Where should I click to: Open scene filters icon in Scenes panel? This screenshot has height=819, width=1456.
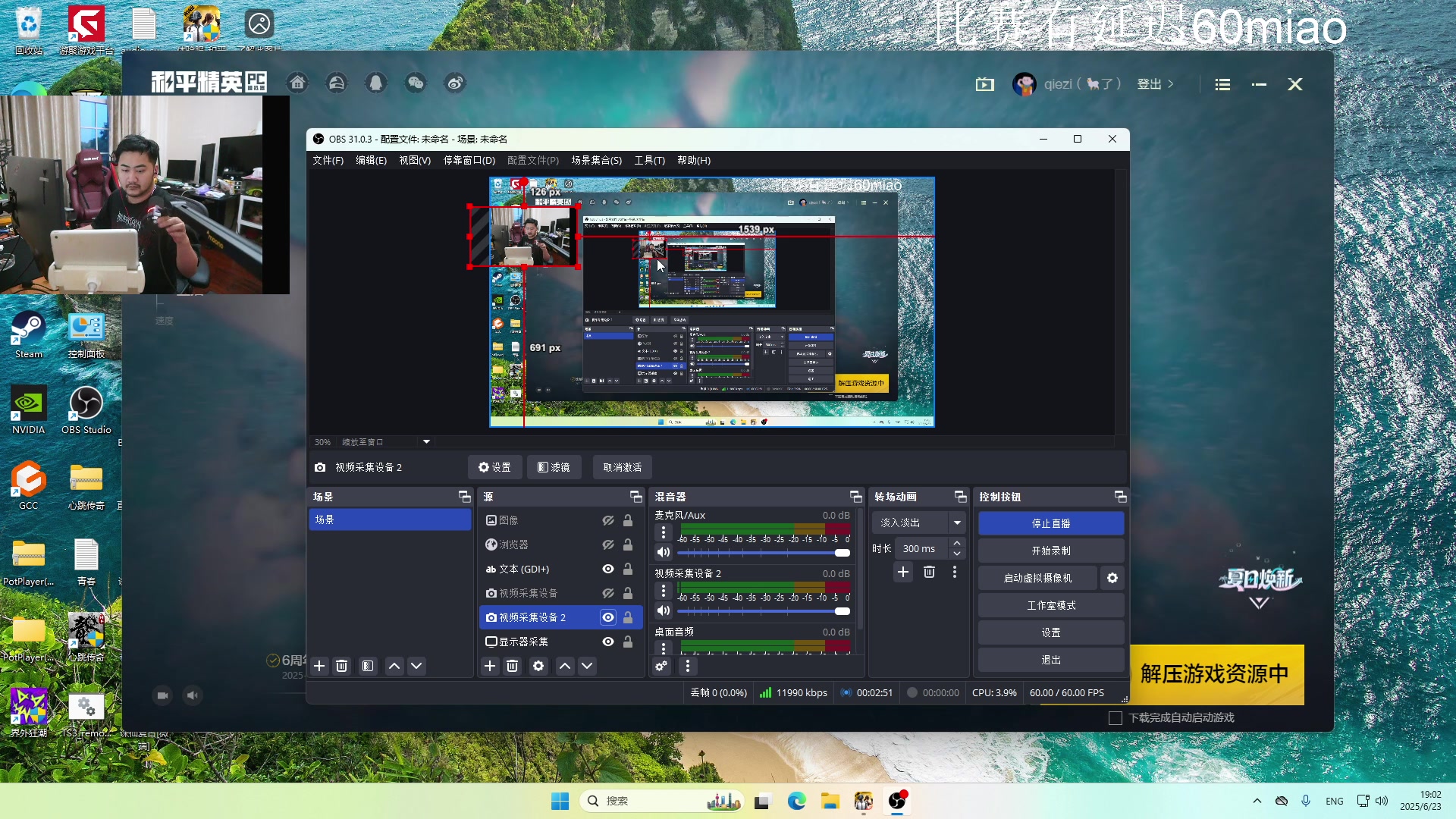coord(368,666)
